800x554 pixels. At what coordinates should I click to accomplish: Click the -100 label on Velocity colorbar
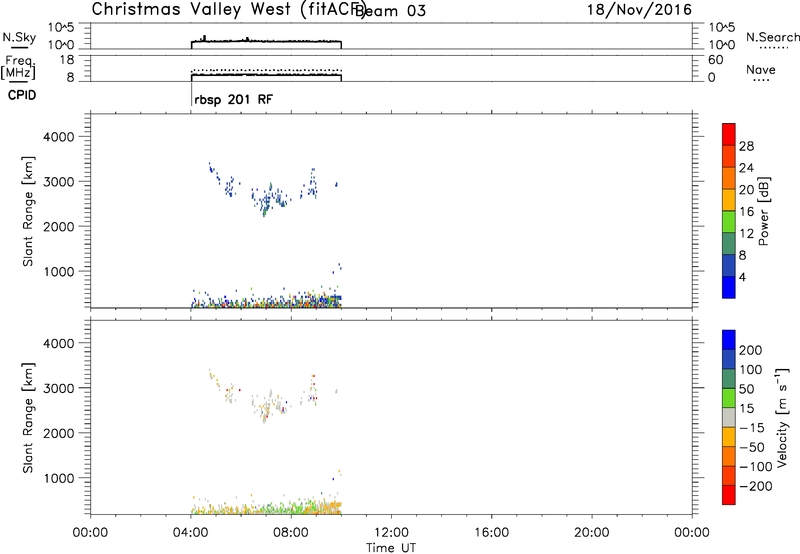point(755,467)
